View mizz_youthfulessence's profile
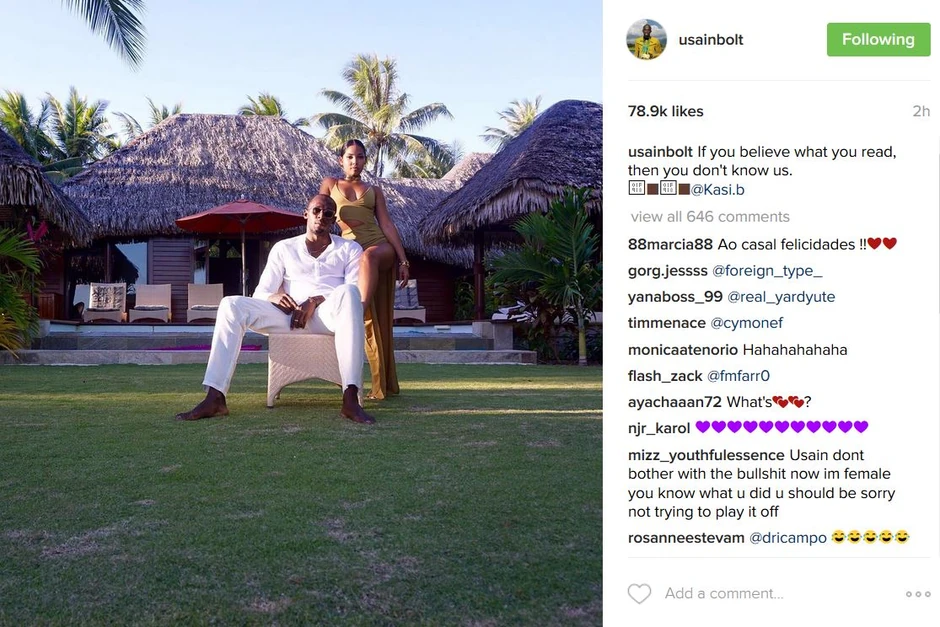 click(x=706, y=455)
